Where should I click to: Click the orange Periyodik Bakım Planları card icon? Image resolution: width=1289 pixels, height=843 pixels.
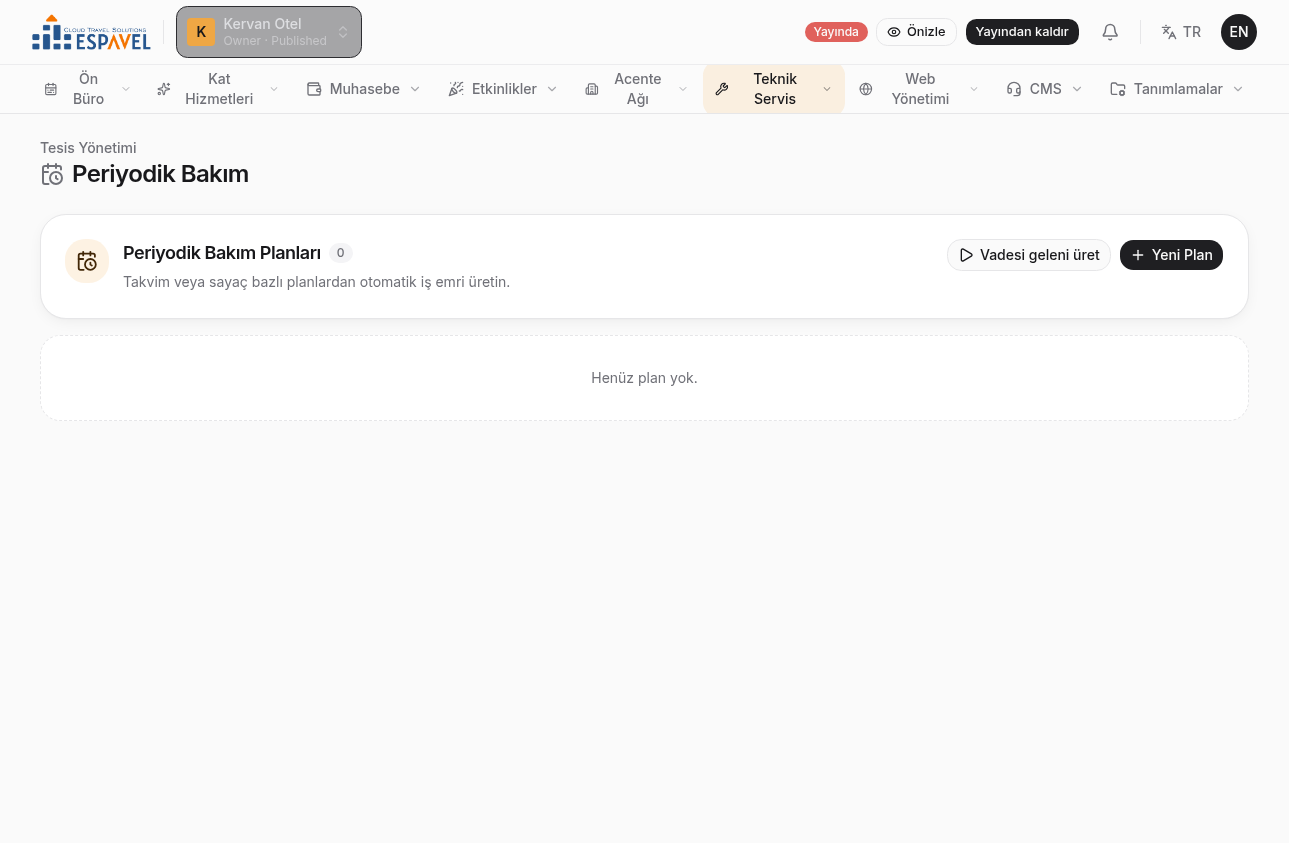tap(87, 261)
